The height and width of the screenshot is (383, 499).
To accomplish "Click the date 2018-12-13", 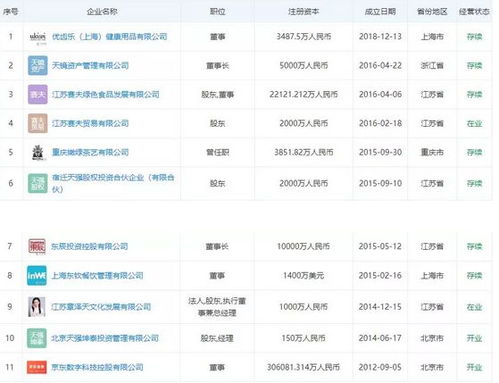I will 380,37.
